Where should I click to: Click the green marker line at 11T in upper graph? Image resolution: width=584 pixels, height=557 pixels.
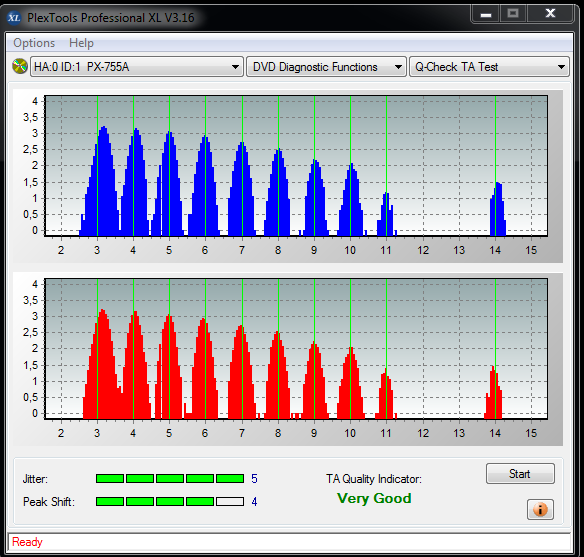tap(386, 166)
